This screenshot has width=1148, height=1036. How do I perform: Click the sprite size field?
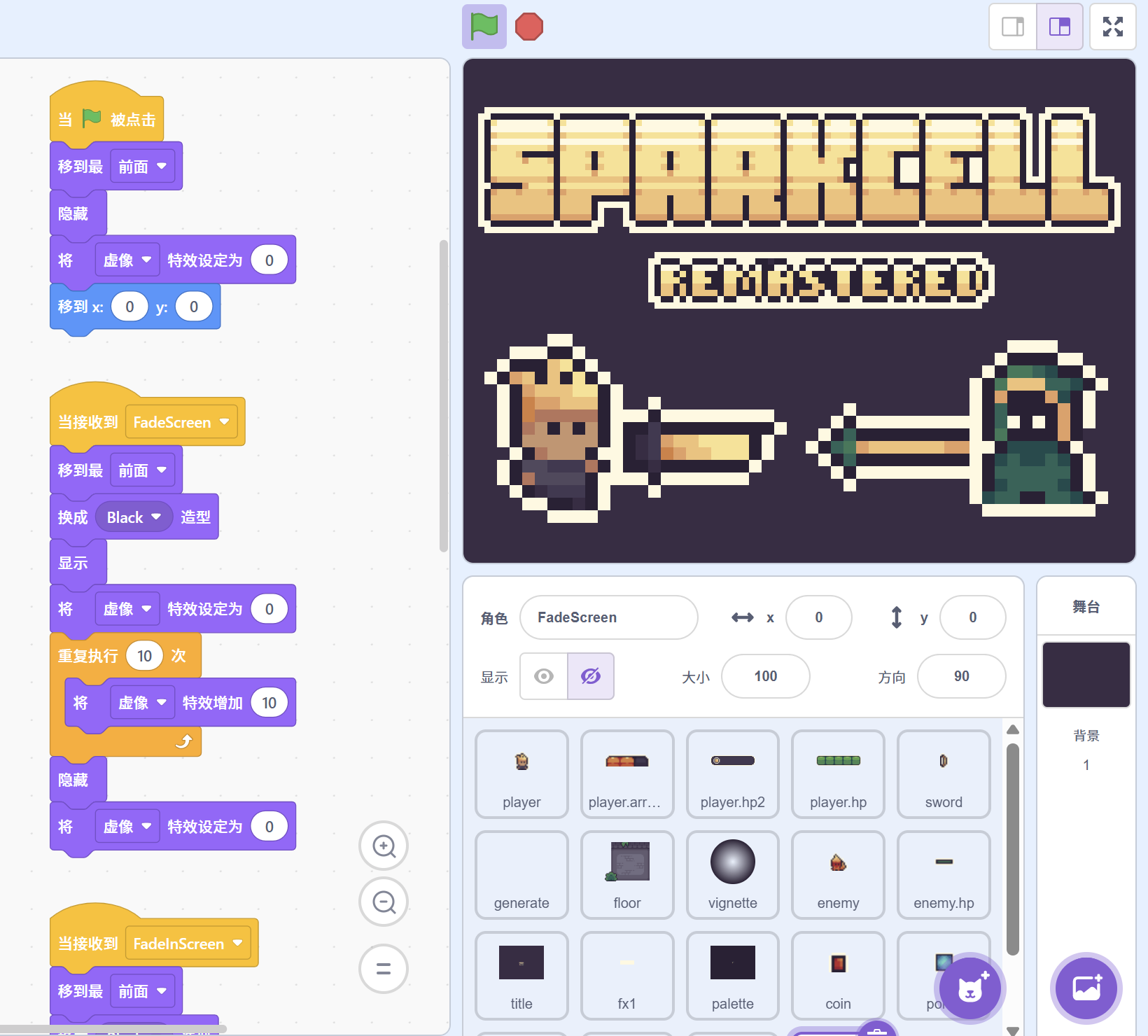click(x=766, y=676)
